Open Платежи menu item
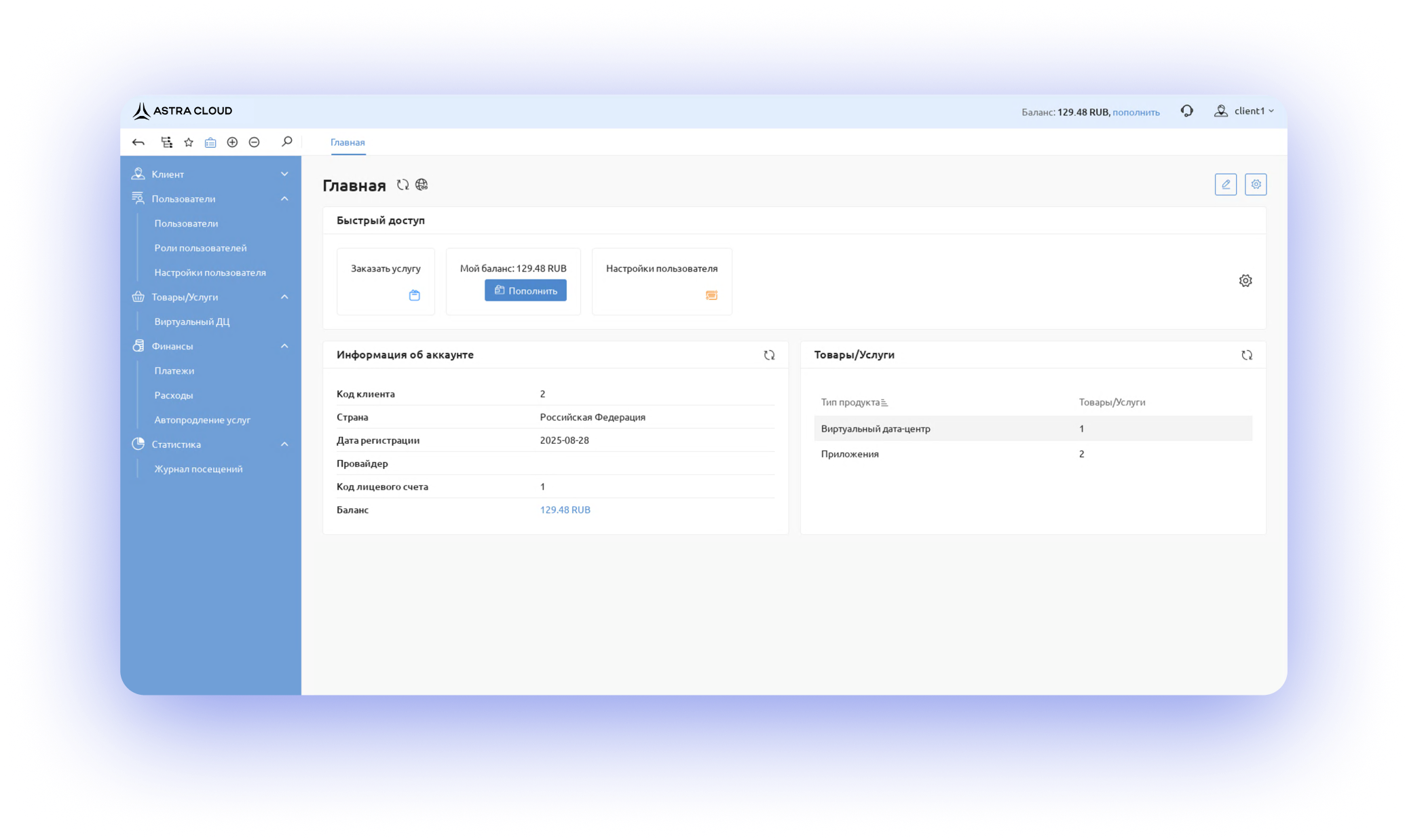This screenshot has height=840, width=1407. (174, 370)
